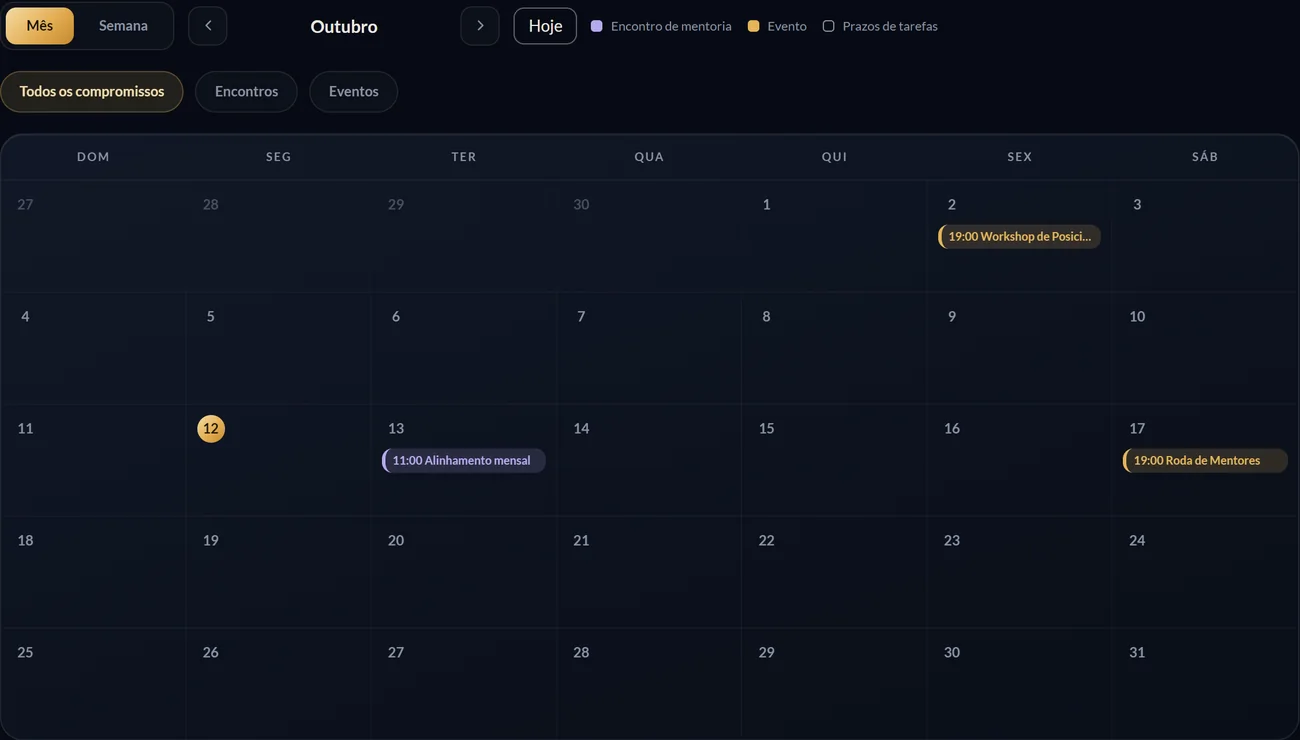Select day 20 in the calendar
This screenshot has height=740, width=1300.
pyautogui.click(x=396, y=541)
